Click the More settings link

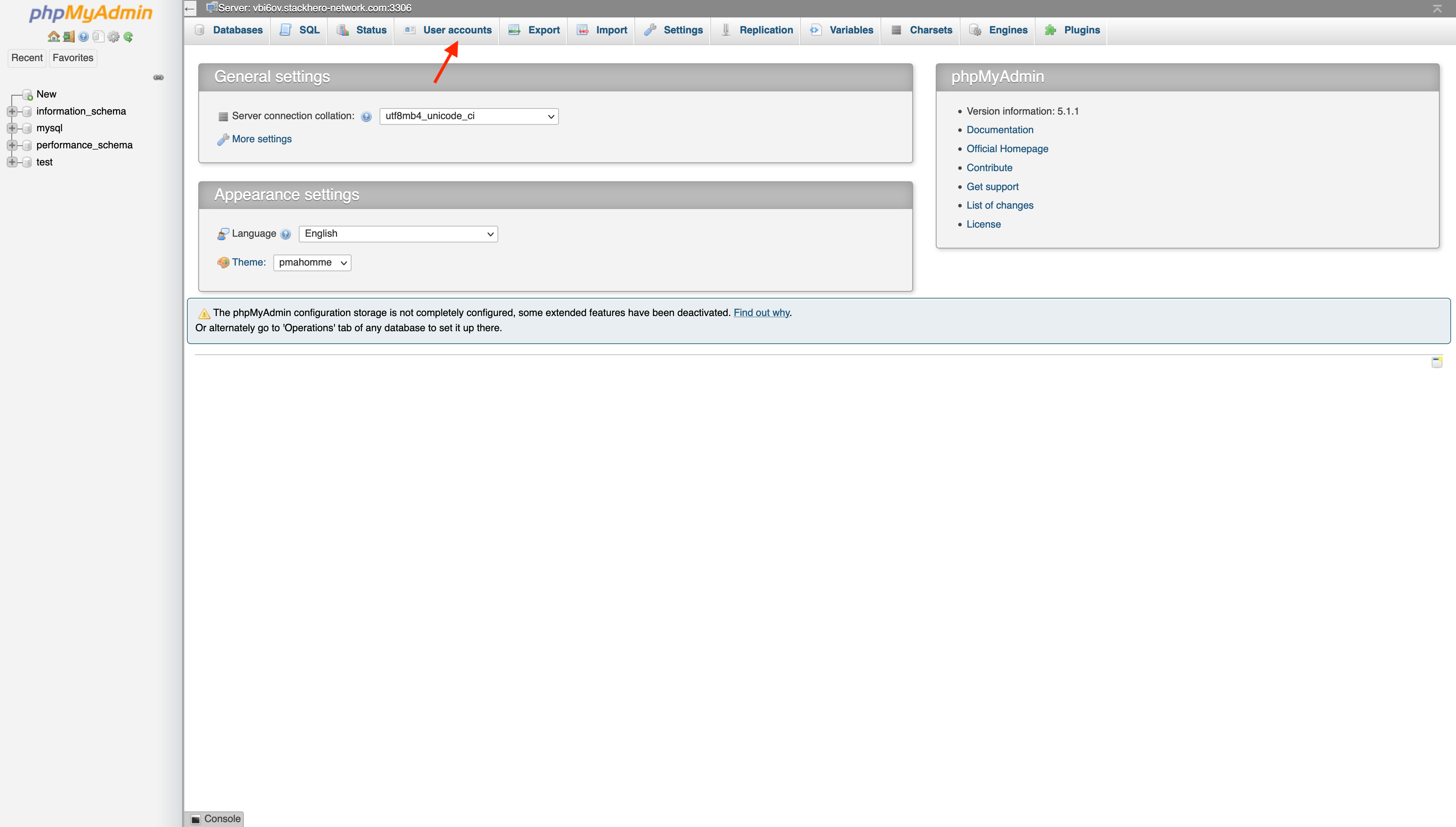click(x=261, y=139)
